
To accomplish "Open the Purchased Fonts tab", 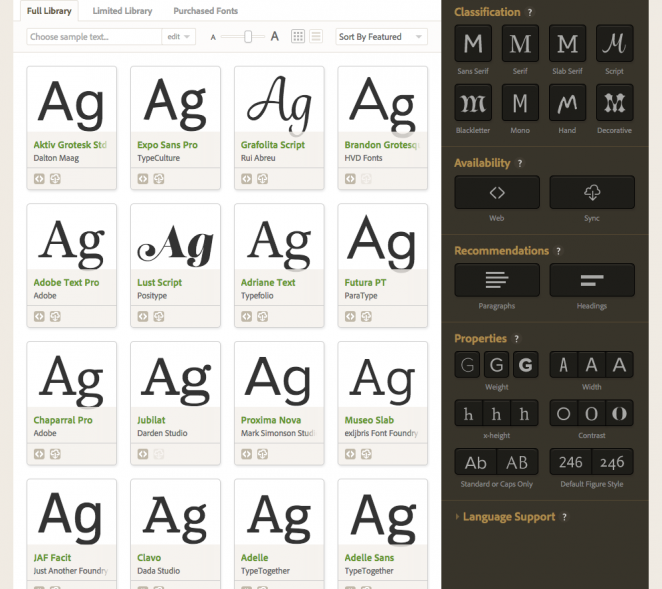I will 205,11.
